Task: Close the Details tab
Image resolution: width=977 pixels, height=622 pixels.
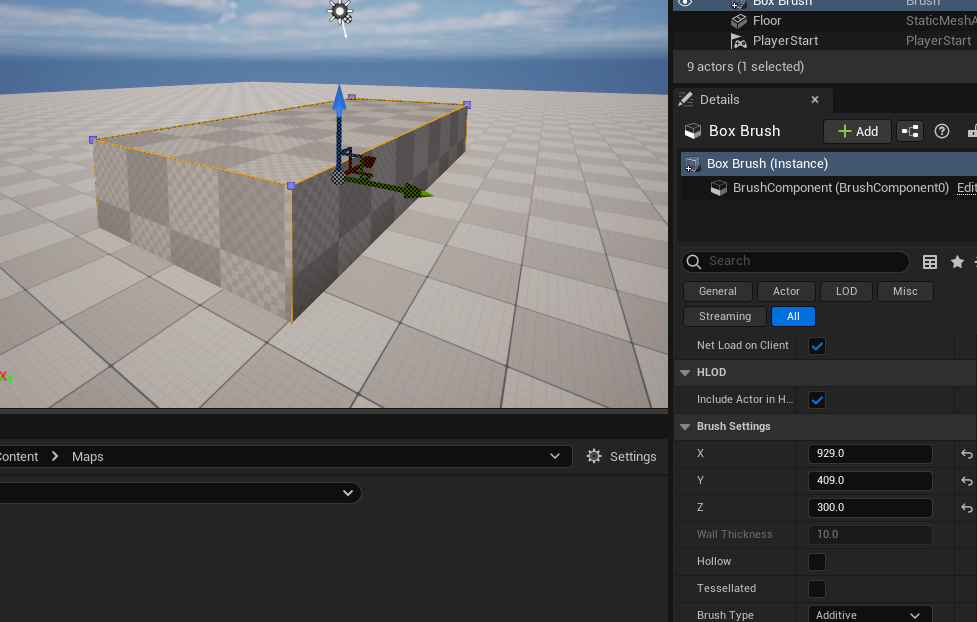Action: (x=814, y=100)
